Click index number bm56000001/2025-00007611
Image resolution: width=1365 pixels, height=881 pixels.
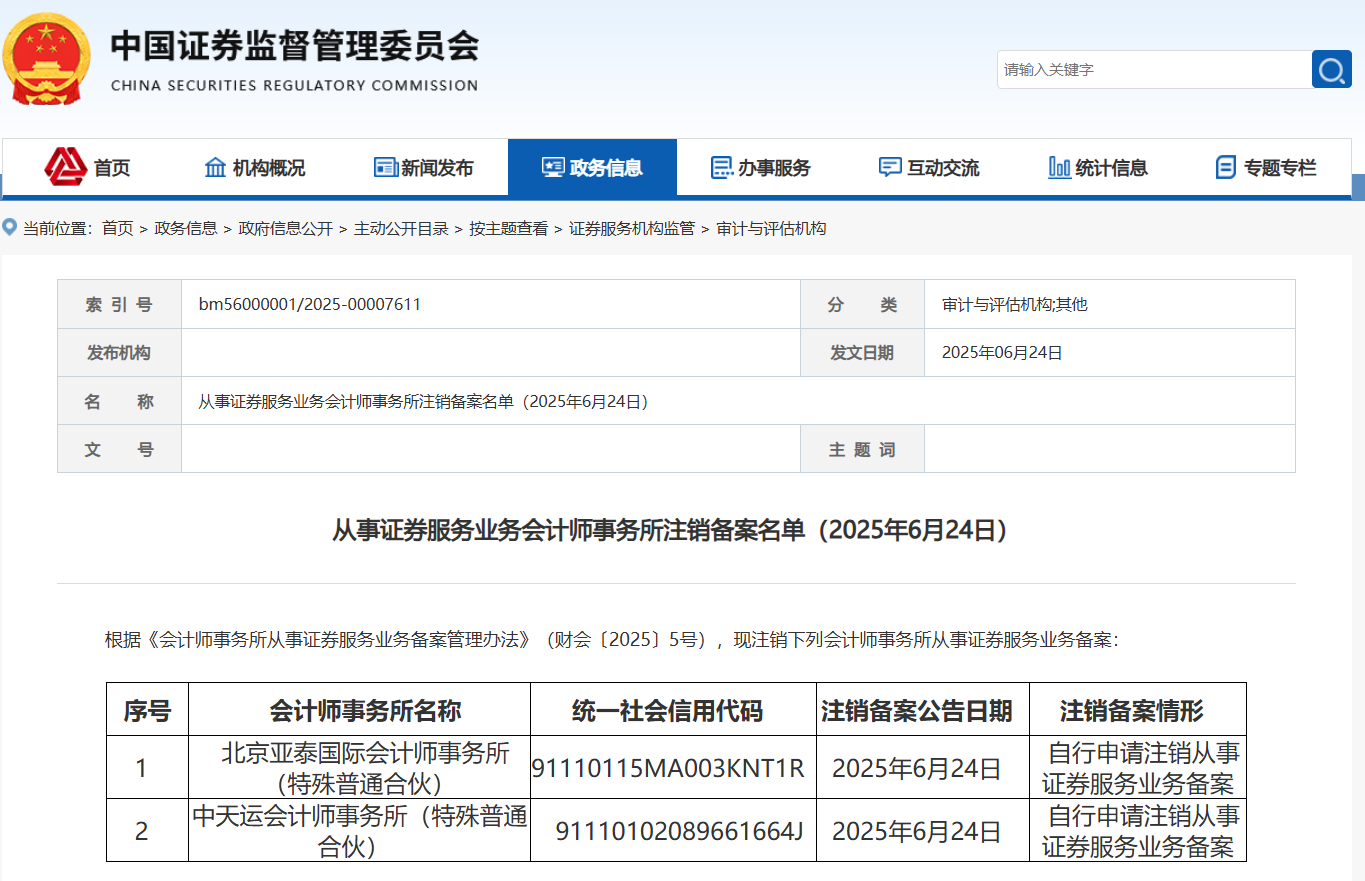[x=310, y=304]
